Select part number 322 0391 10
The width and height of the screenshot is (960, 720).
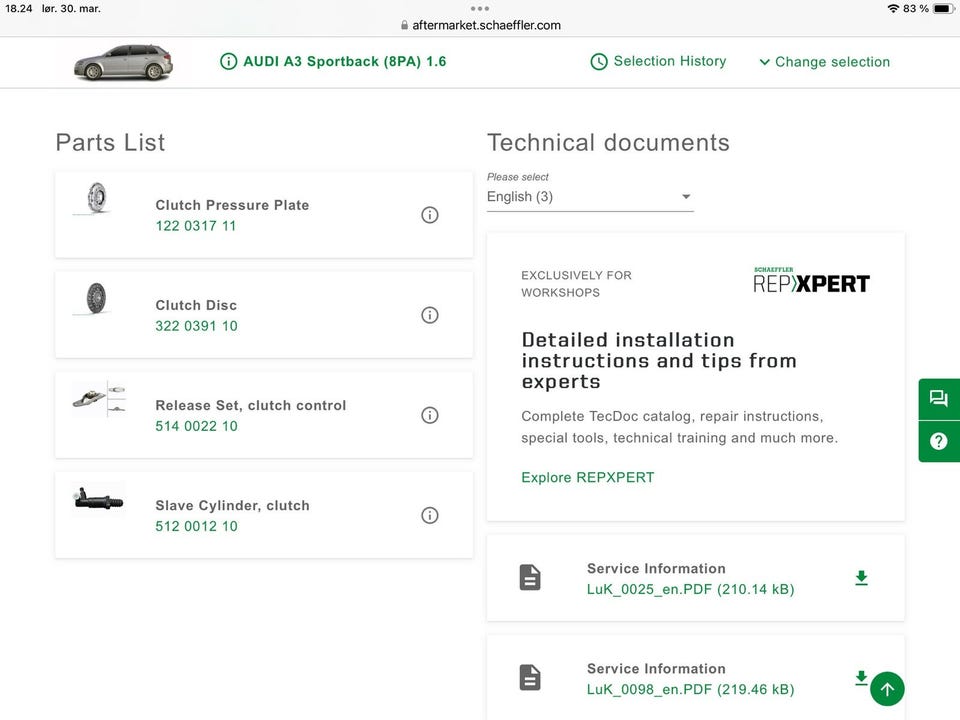(196, 326)
